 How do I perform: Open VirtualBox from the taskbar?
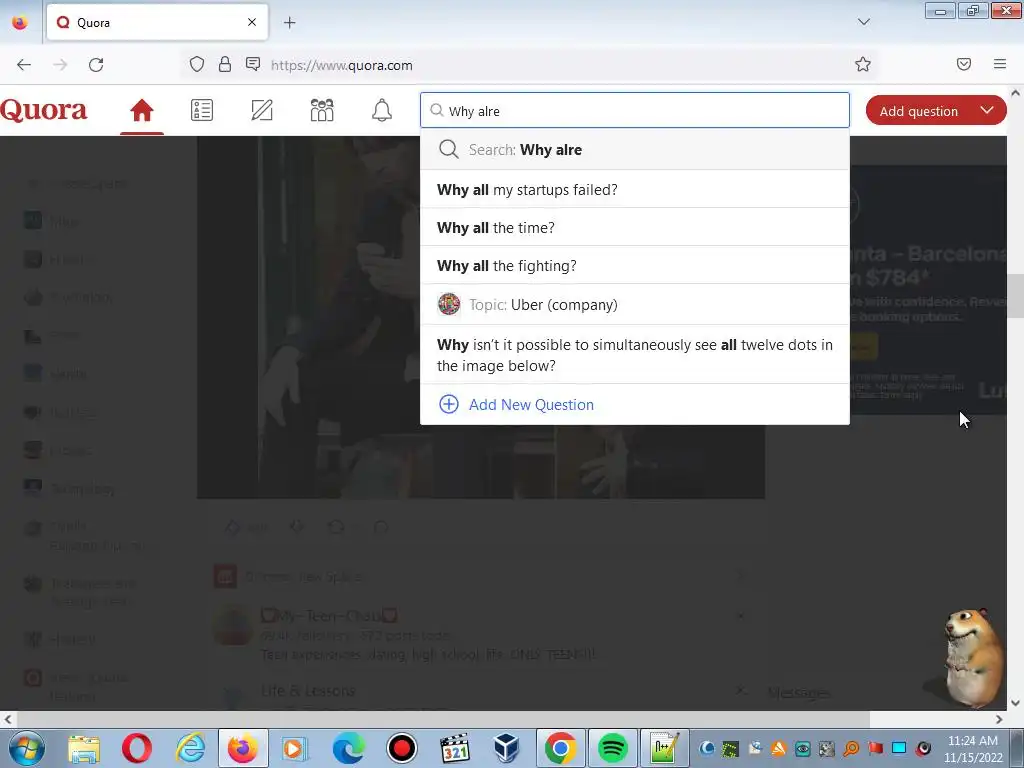click(506, 748)
